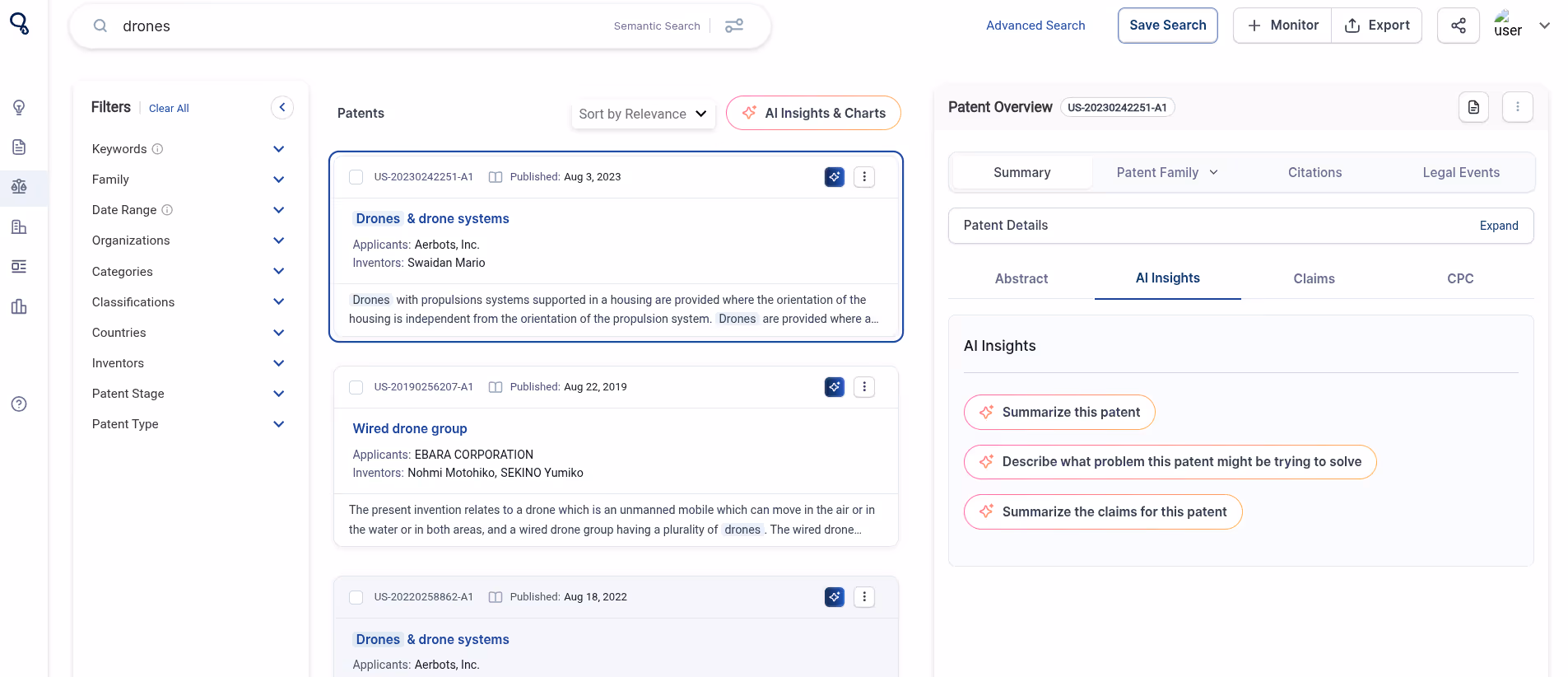This screenshot has height=677, width=1568.
Task: Open the search settings sliders icon
Action: [734, 26]
